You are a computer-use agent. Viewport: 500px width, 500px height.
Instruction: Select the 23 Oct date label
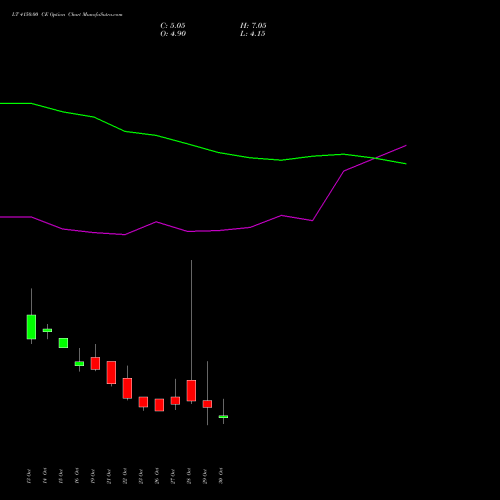point(141,476)
